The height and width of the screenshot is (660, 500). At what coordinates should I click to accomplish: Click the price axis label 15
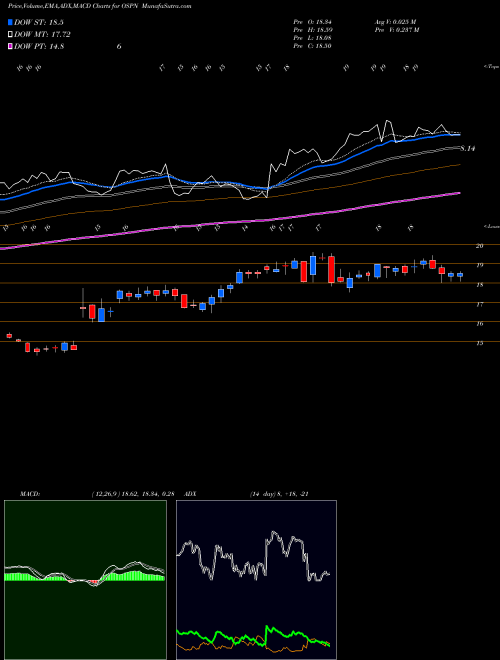tap(479, 343)
